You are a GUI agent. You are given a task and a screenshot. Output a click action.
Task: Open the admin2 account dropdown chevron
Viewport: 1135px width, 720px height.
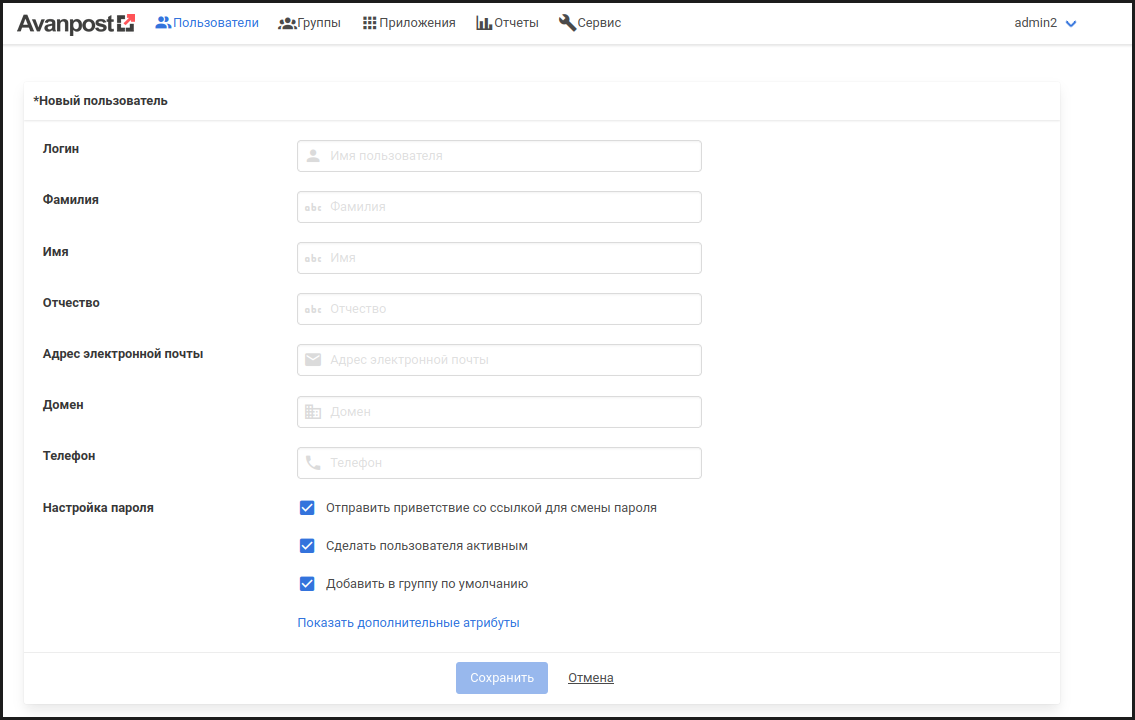(1071, 24)
